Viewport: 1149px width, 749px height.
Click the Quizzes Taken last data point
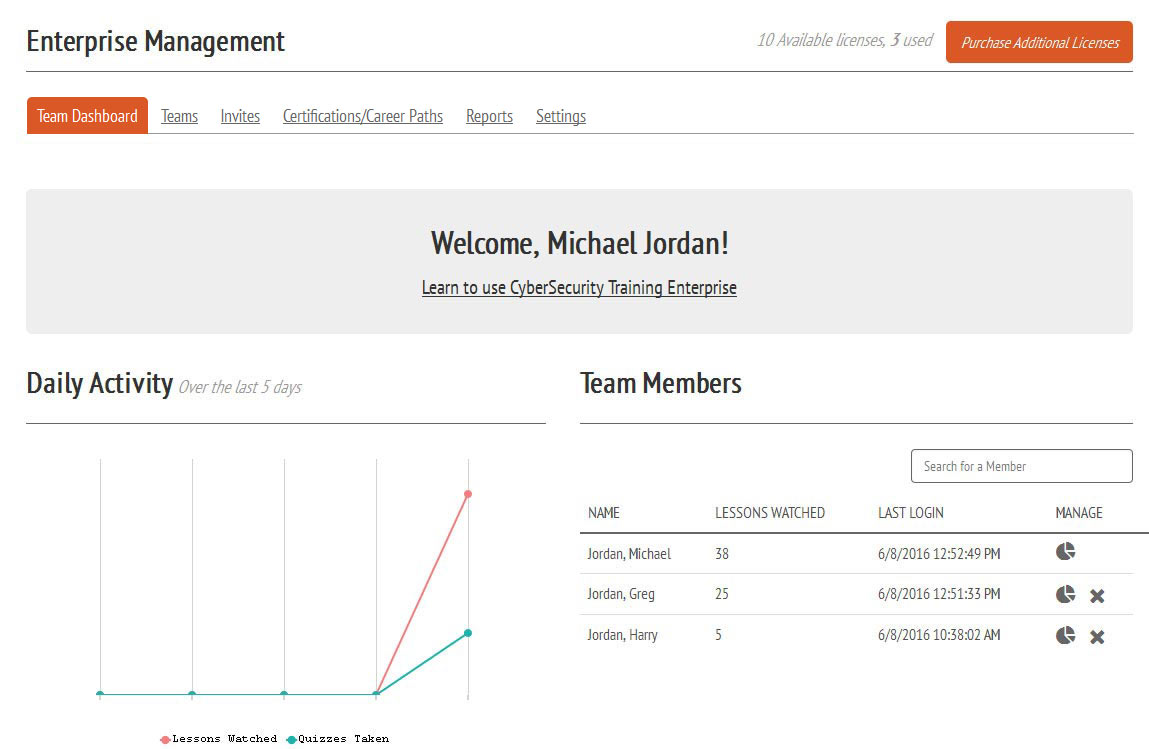point(467,633)
